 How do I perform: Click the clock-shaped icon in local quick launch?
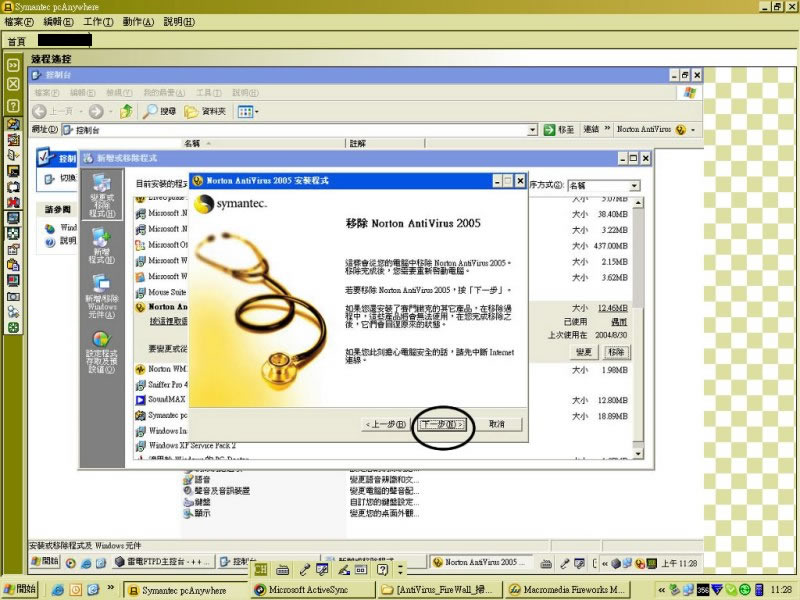(x=76, y=590)
